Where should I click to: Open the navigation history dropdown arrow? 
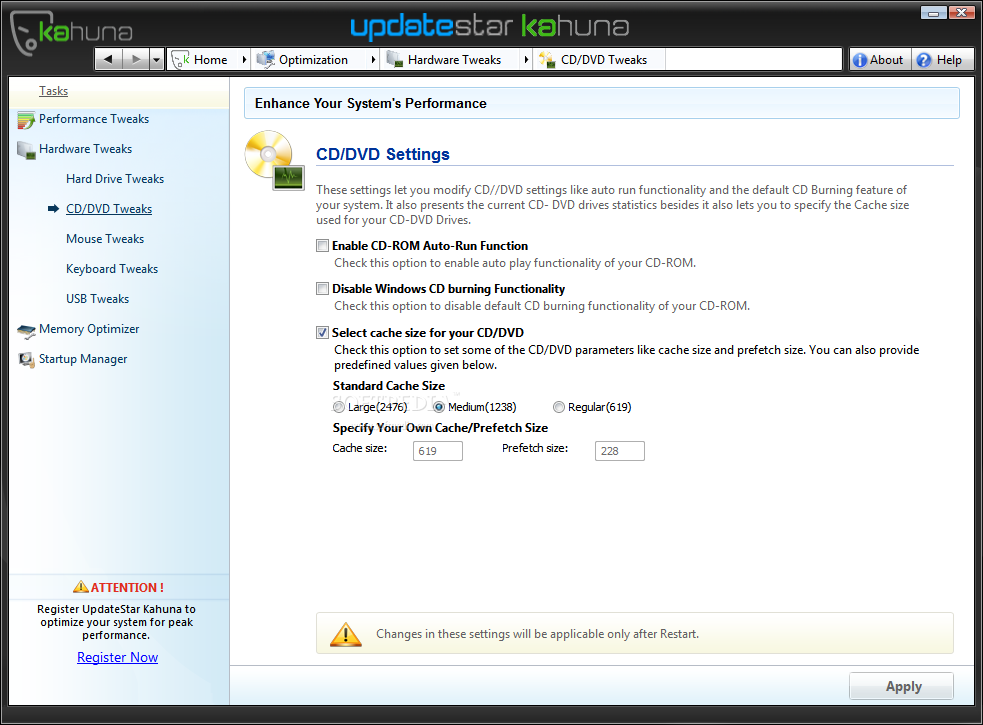(157, 60)
